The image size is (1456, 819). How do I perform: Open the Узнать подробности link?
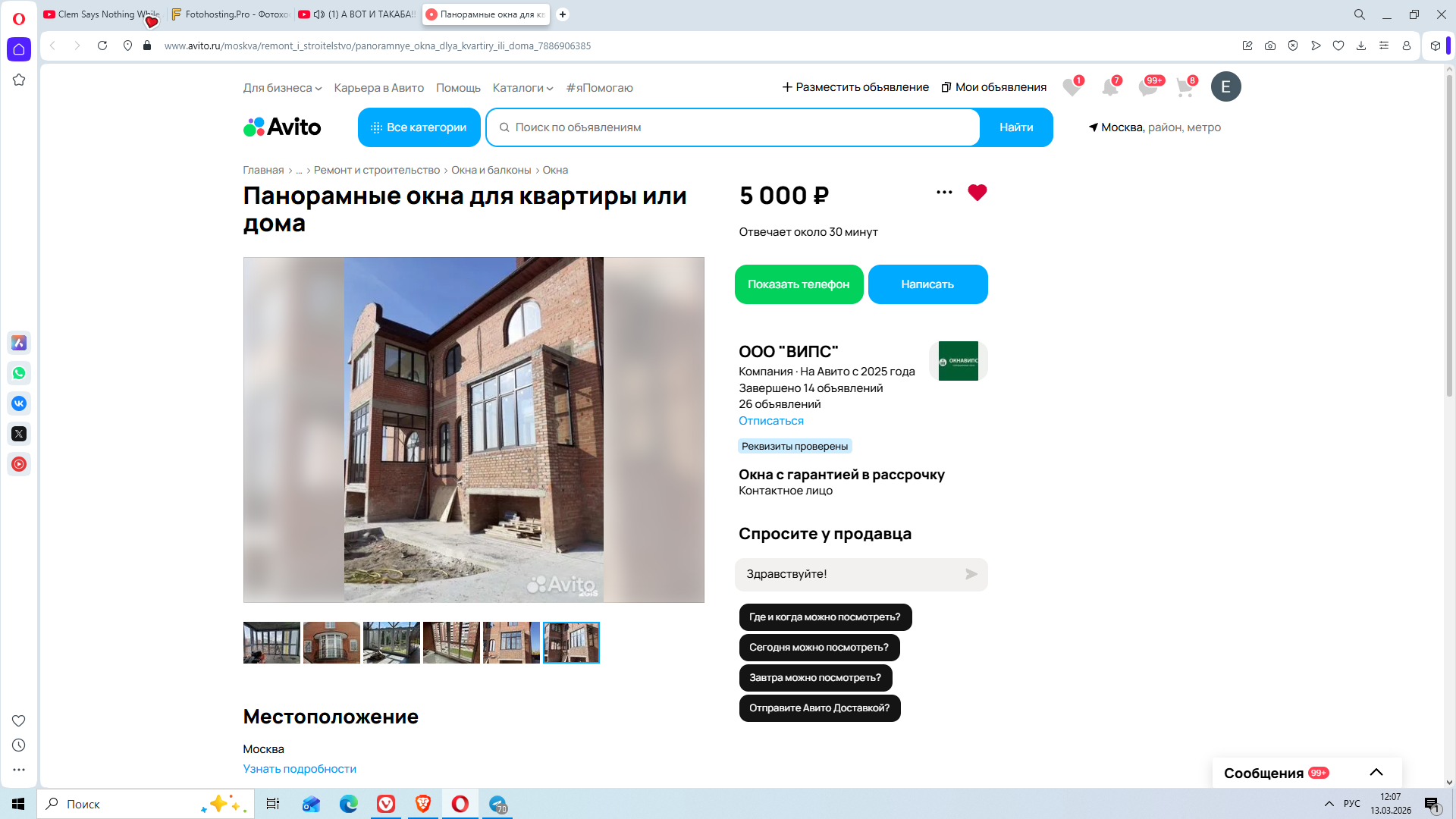click(x=300, y=769)
